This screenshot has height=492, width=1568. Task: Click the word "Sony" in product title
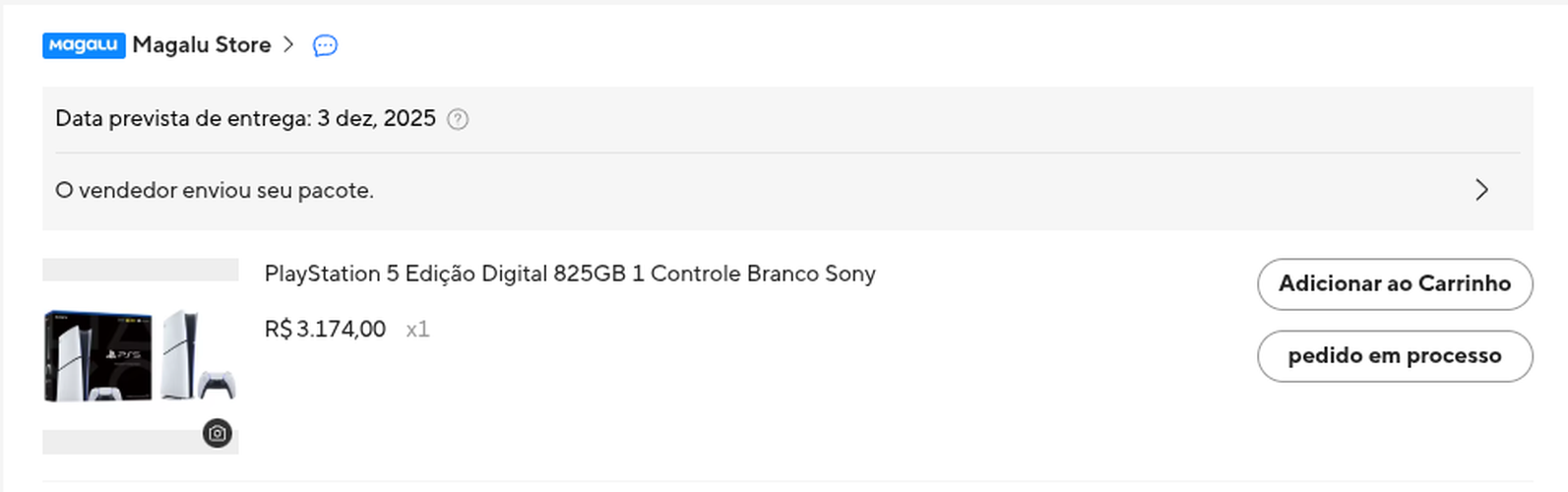pyautogui.click(x=850, y=274)
